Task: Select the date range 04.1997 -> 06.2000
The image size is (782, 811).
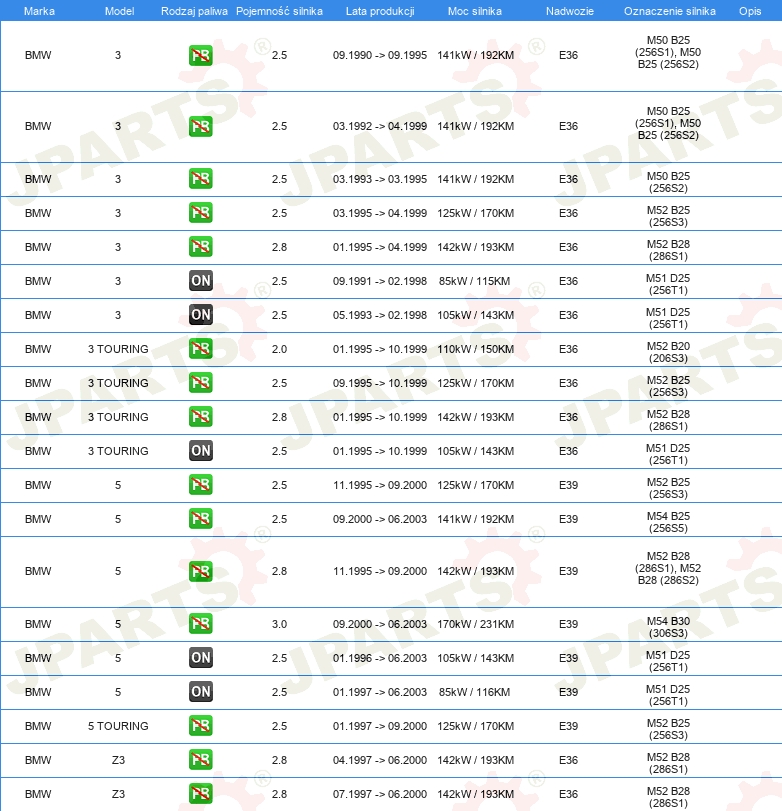Action: 380,760
